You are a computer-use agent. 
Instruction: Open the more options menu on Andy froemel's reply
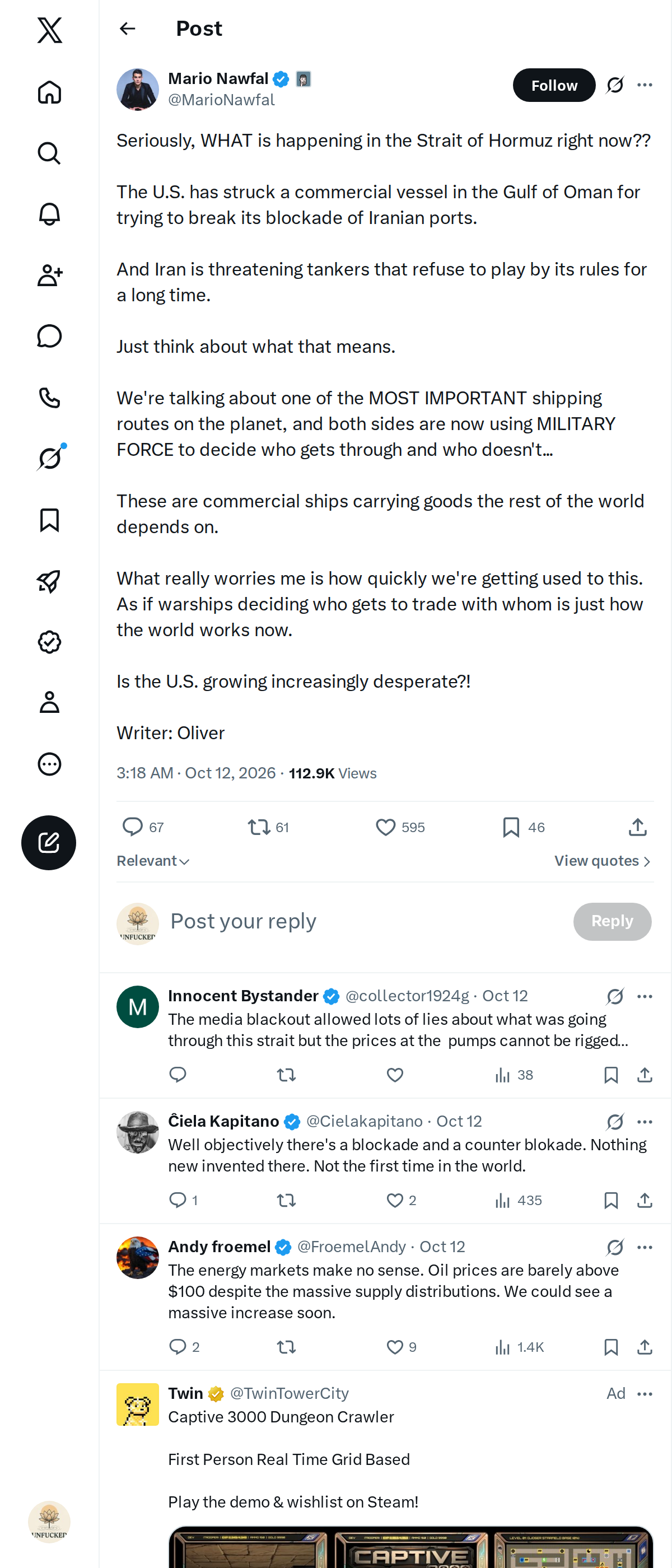pyautogui.click(x=645, y=1247)
